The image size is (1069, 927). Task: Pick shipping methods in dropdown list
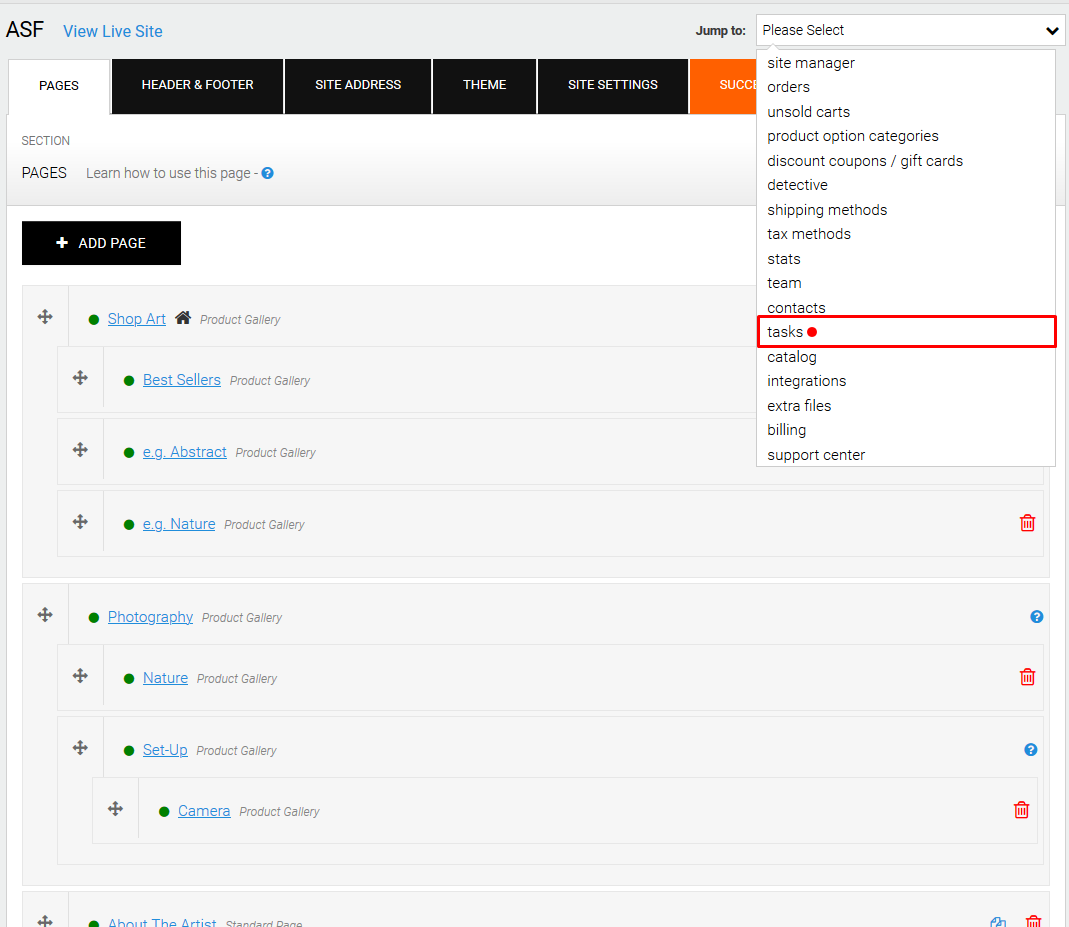tap(827, 210)
